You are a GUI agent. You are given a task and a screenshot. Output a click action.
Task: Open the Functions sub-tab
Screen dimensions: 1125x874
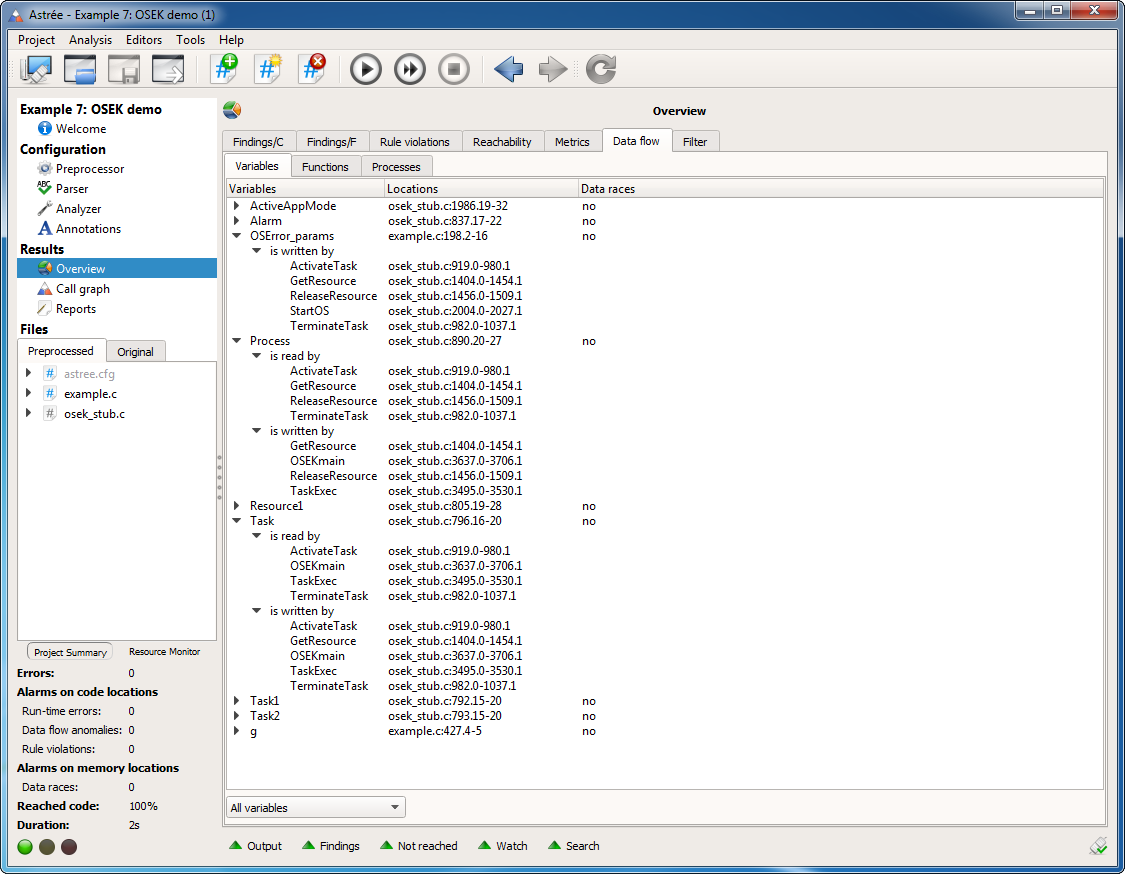[325, 166]
